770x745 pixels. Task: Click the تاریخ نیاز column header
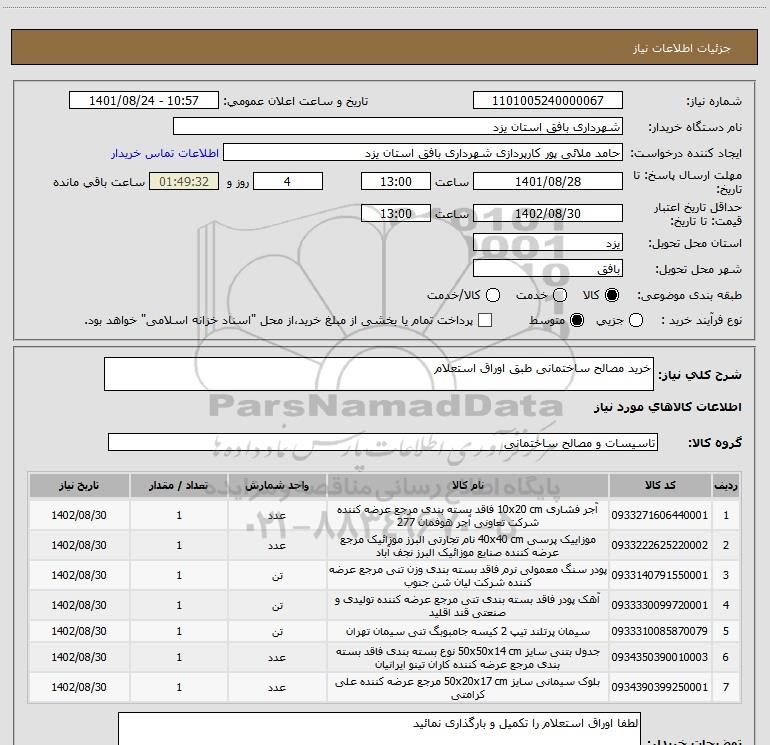(79, 485)
